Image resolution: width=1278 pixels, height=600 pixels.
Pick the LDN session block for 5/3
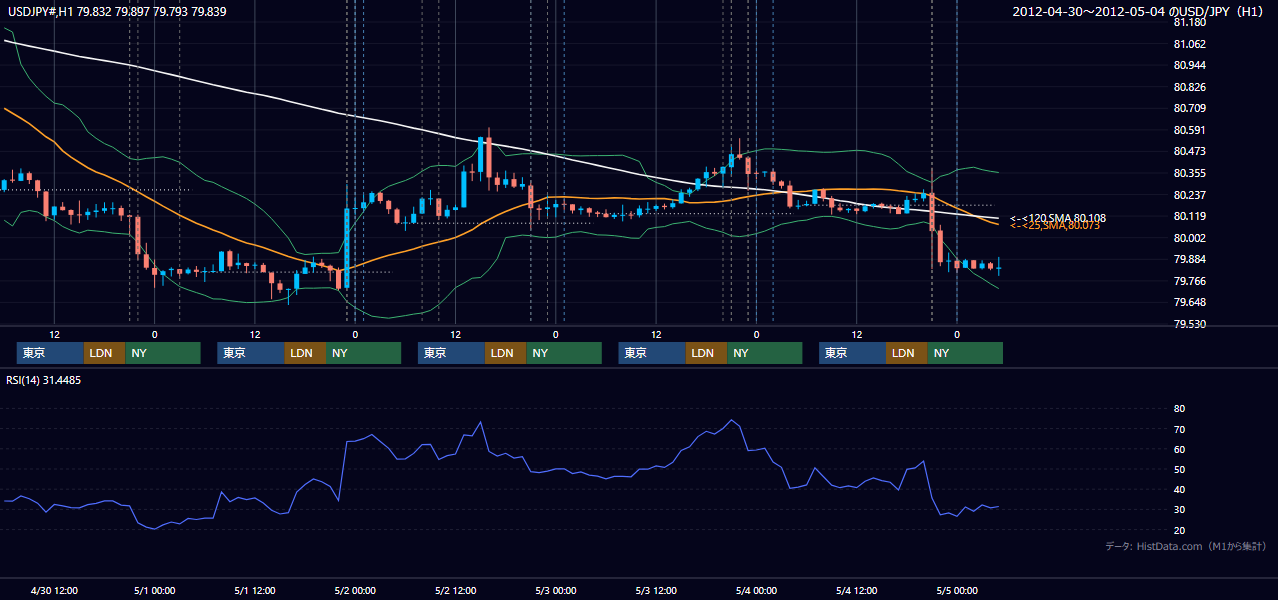(x=706, y=353)
